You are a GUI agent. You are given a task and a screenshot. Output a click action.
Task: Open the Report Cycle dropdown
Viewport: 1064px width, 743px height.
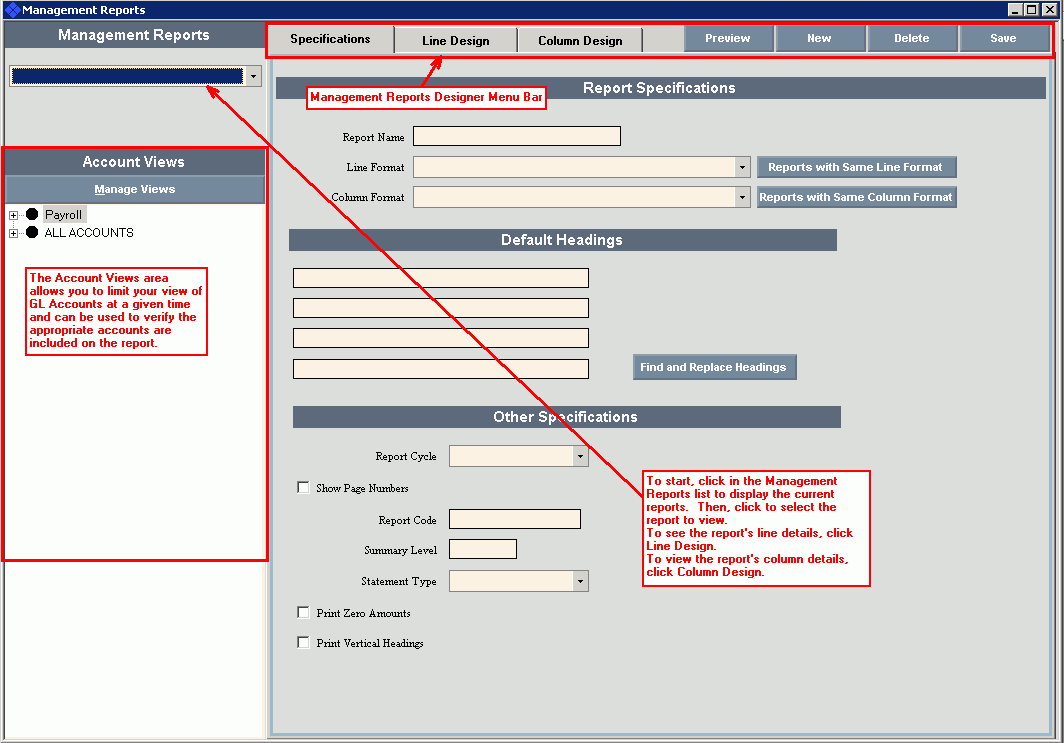click(x=580, y=456)
